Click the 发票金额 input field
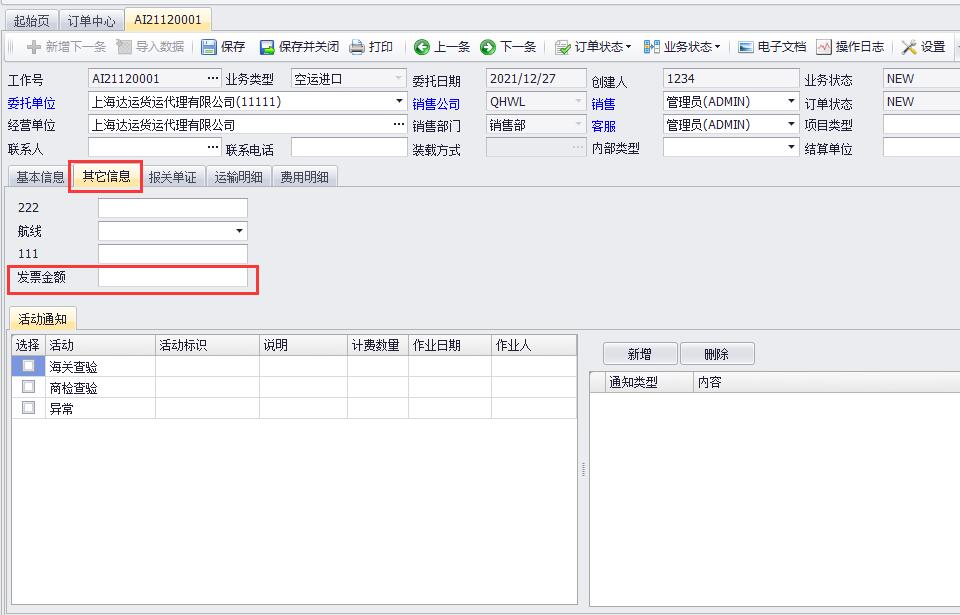 (172, 277)
